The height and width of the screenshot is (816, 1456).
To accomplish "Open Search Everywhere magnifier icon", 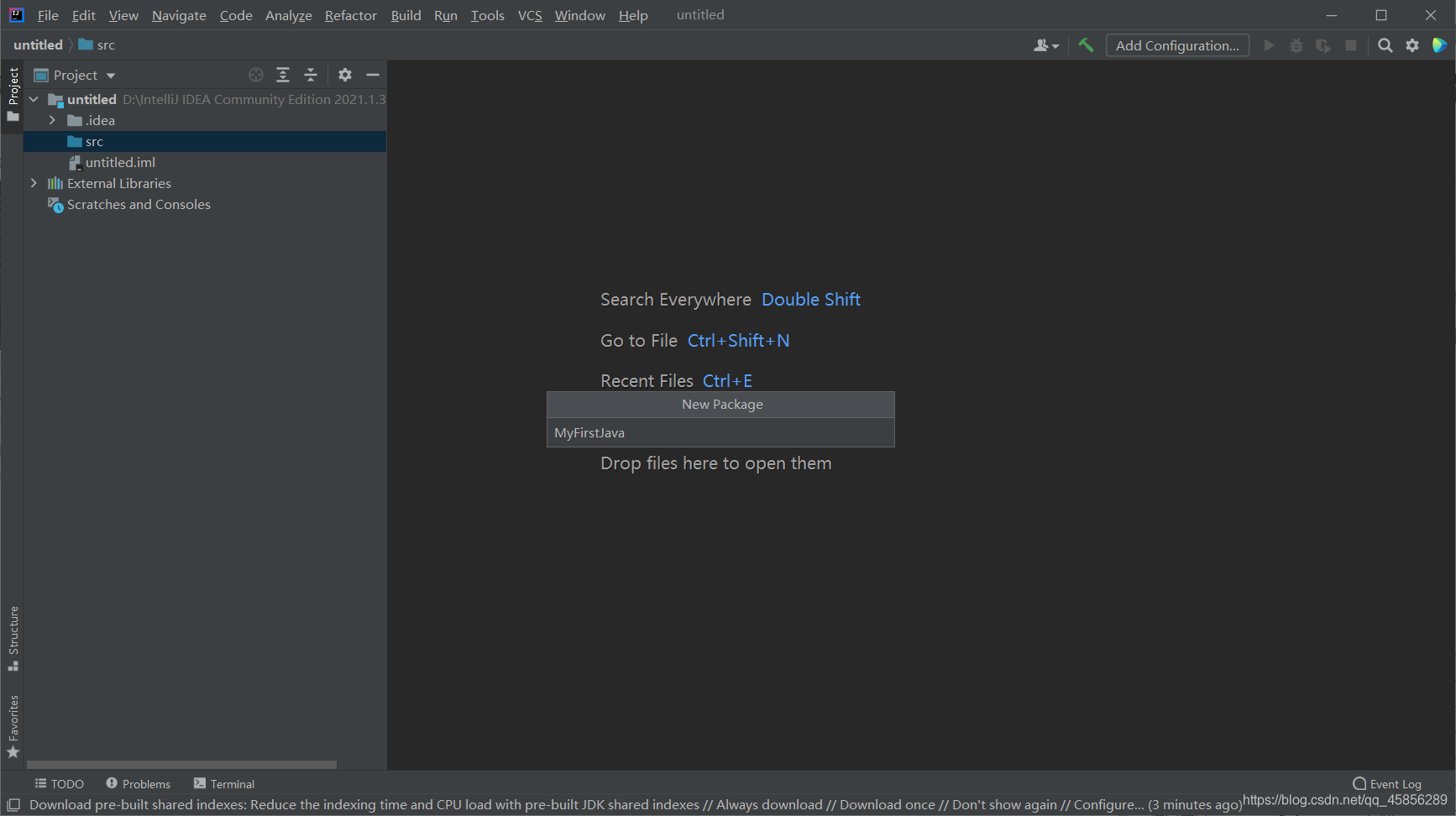I will (x=1385, y=45).
